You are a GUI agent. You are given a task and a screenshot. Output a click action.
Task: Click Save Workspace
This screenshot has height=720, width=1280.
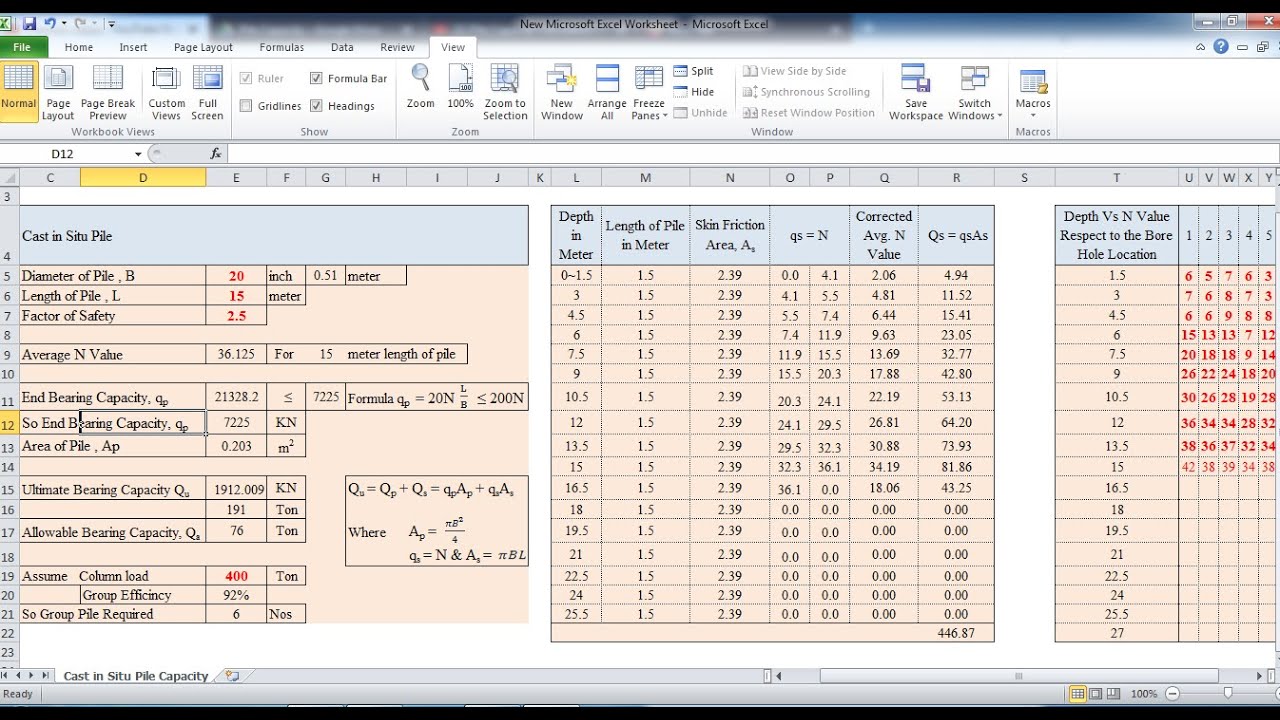(916, 92)
